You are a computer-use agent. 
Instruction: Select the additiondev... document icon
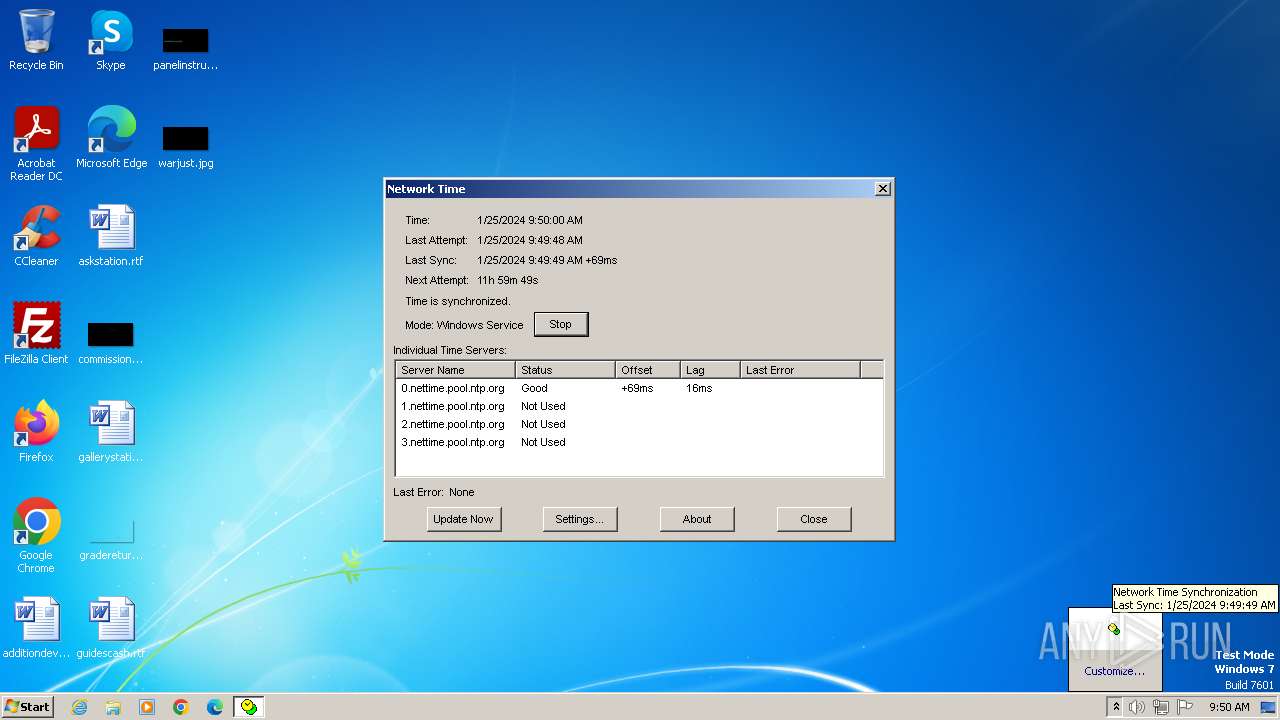pos(36,628)
